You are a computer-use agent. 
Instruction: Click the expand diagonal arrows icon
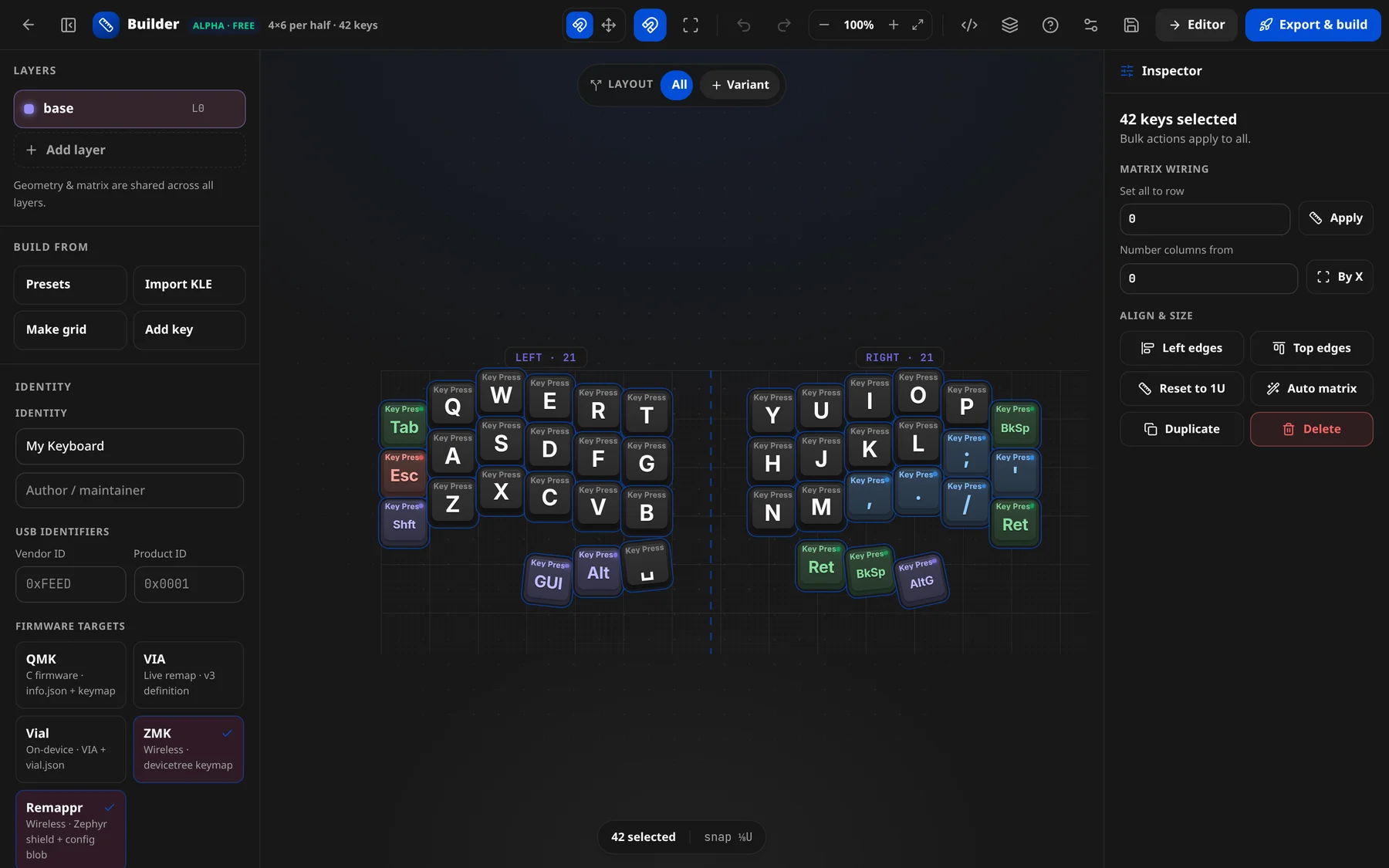918,25
